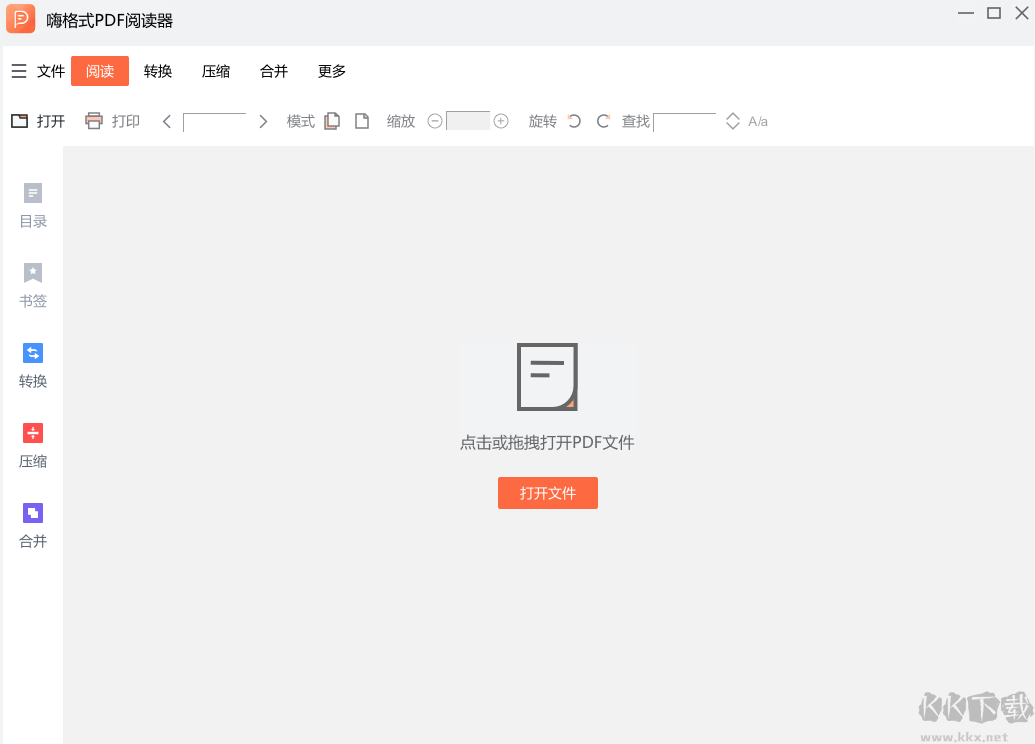Click the 打印 print icon
Screen dimensions: 1035x744
click(x=96, y=121)
